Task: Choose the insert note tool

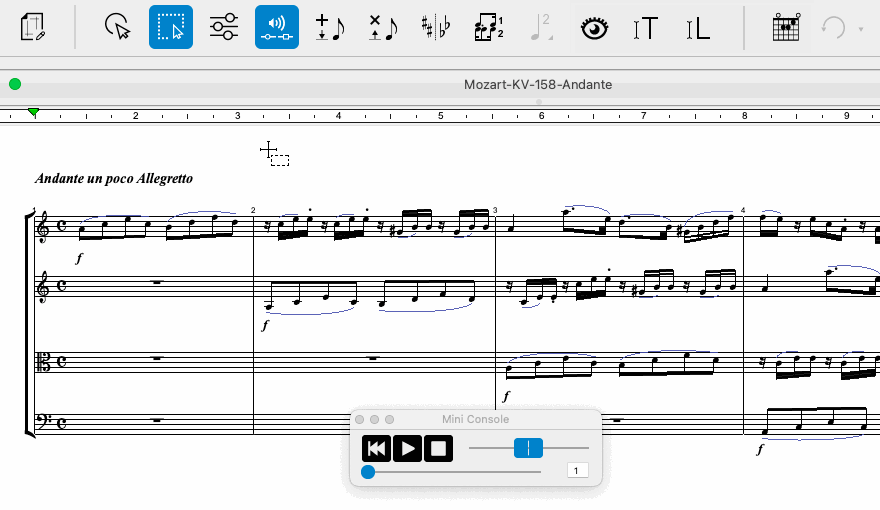Action: 330,27
